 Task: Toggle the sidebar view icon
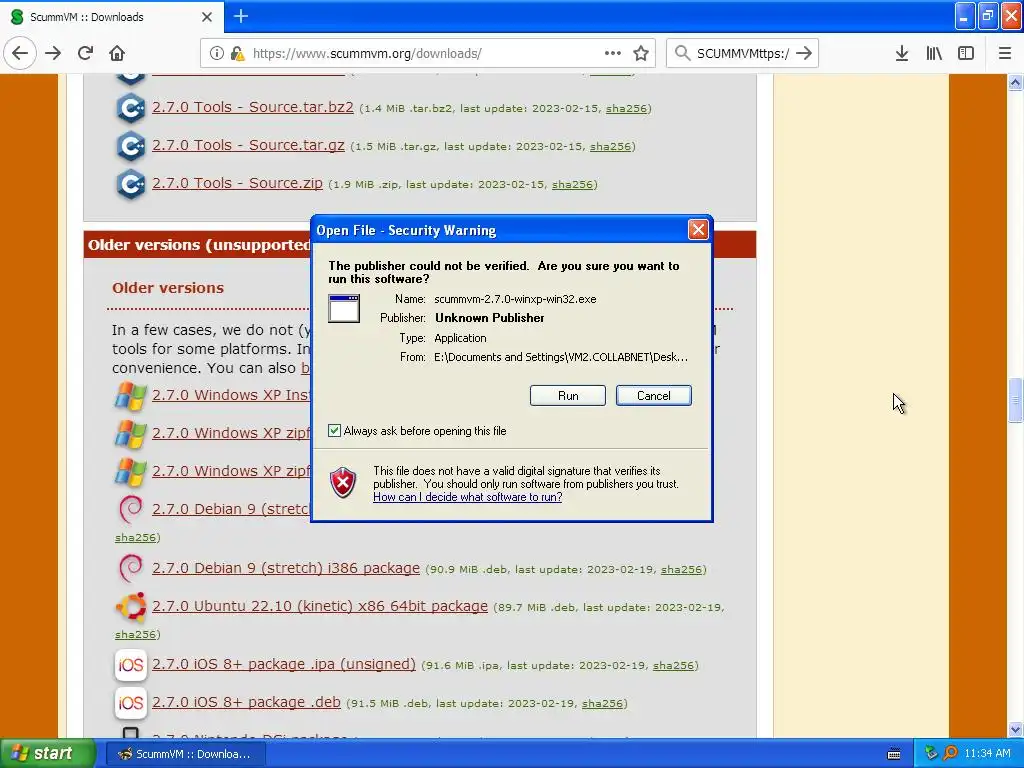point(966,53)
